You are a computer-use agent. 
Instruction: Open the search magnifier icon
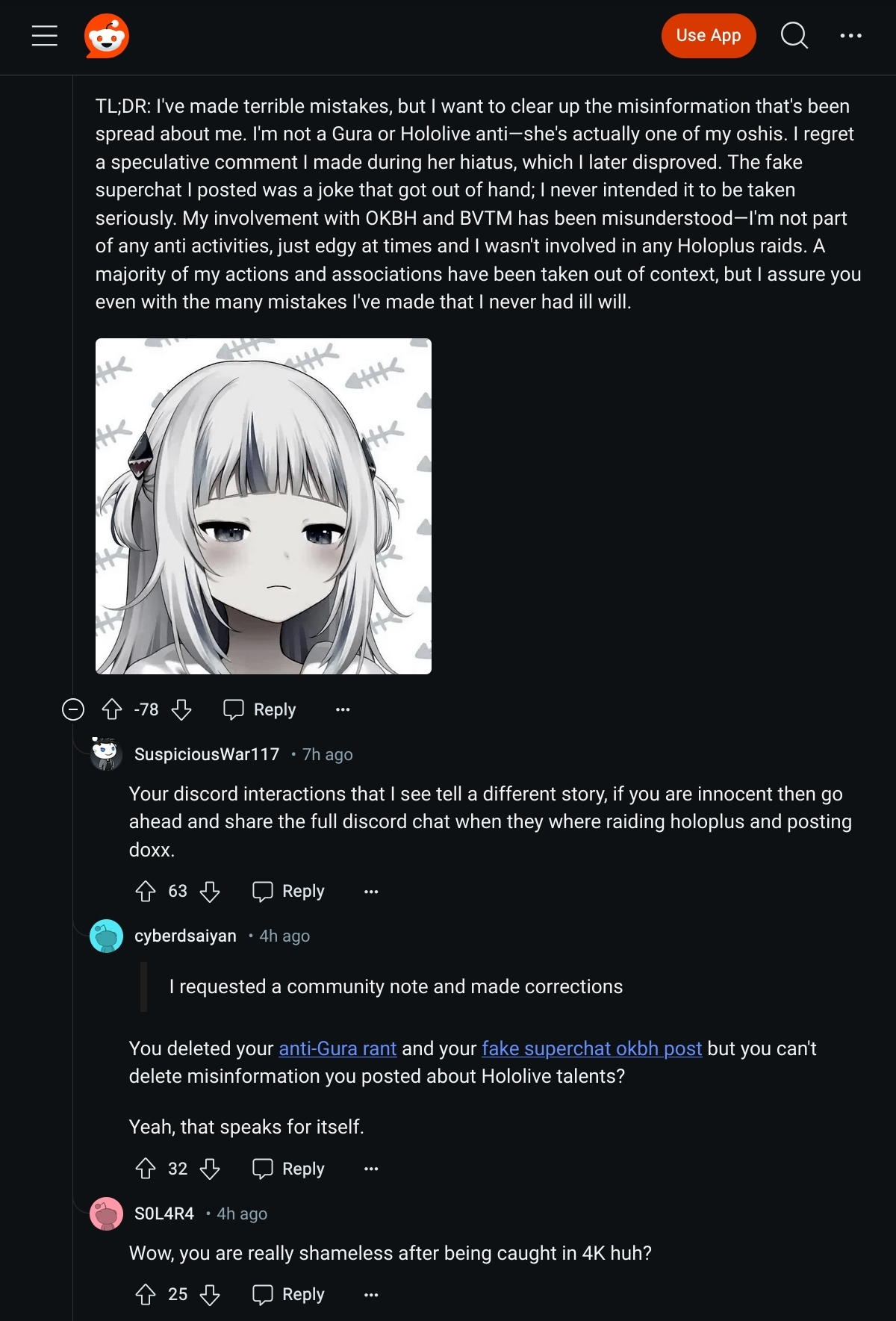pos(794,36)
